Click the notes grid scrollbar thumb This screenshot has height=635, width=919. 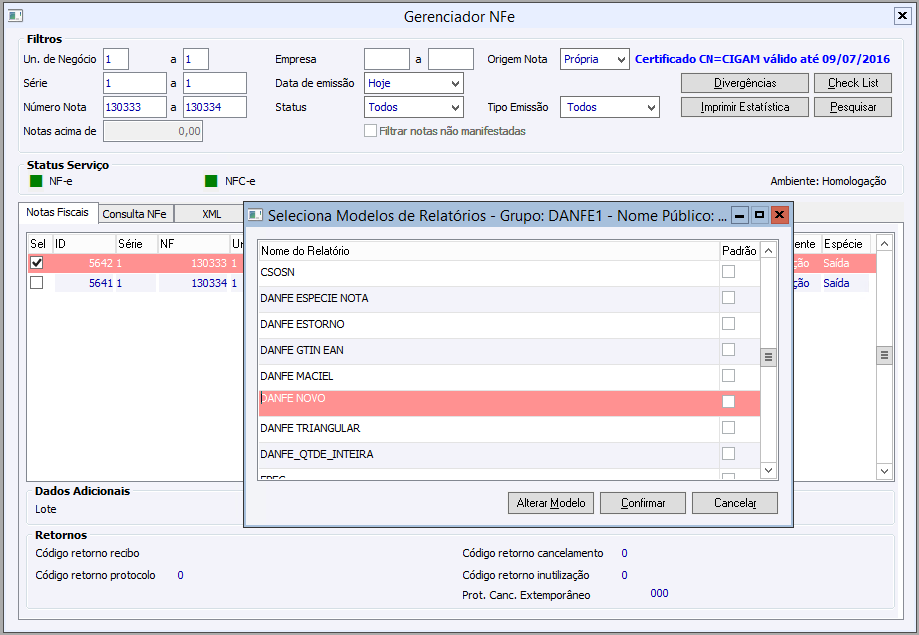point(884,355)
